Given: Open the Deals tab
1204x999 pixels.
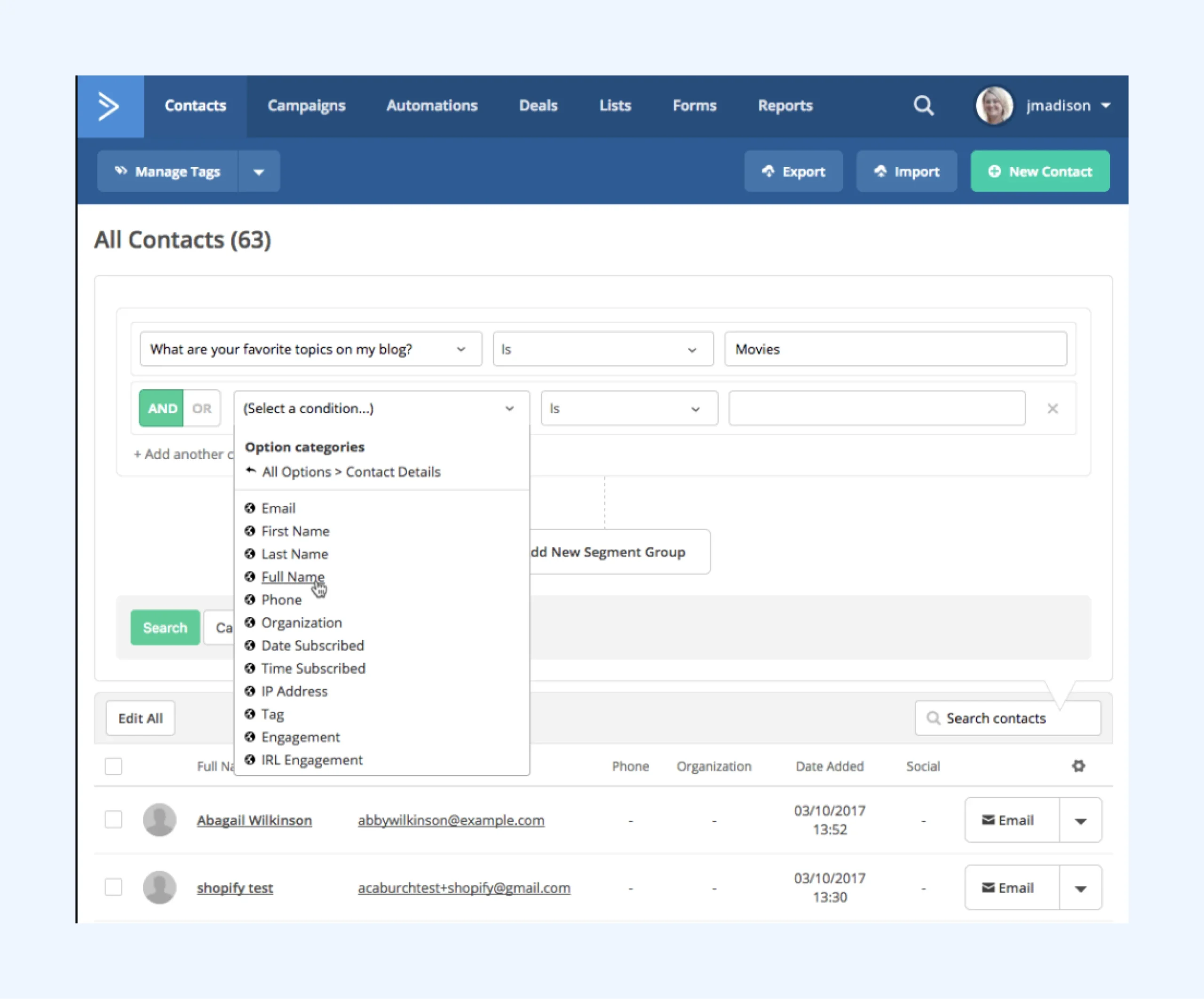Looking at the screenshot, I should pyautogui.click(x=539, y=106).
